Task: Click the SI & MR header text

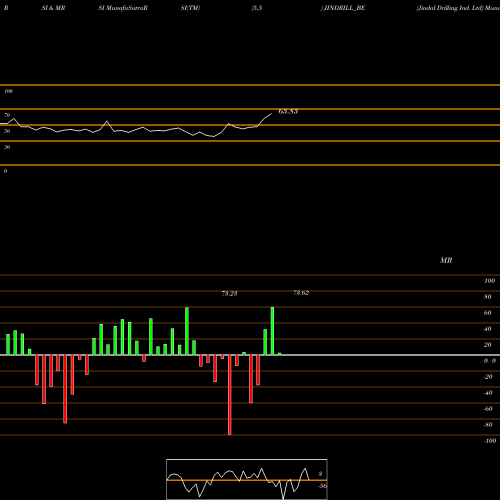Action: click(x=53, y=8)
